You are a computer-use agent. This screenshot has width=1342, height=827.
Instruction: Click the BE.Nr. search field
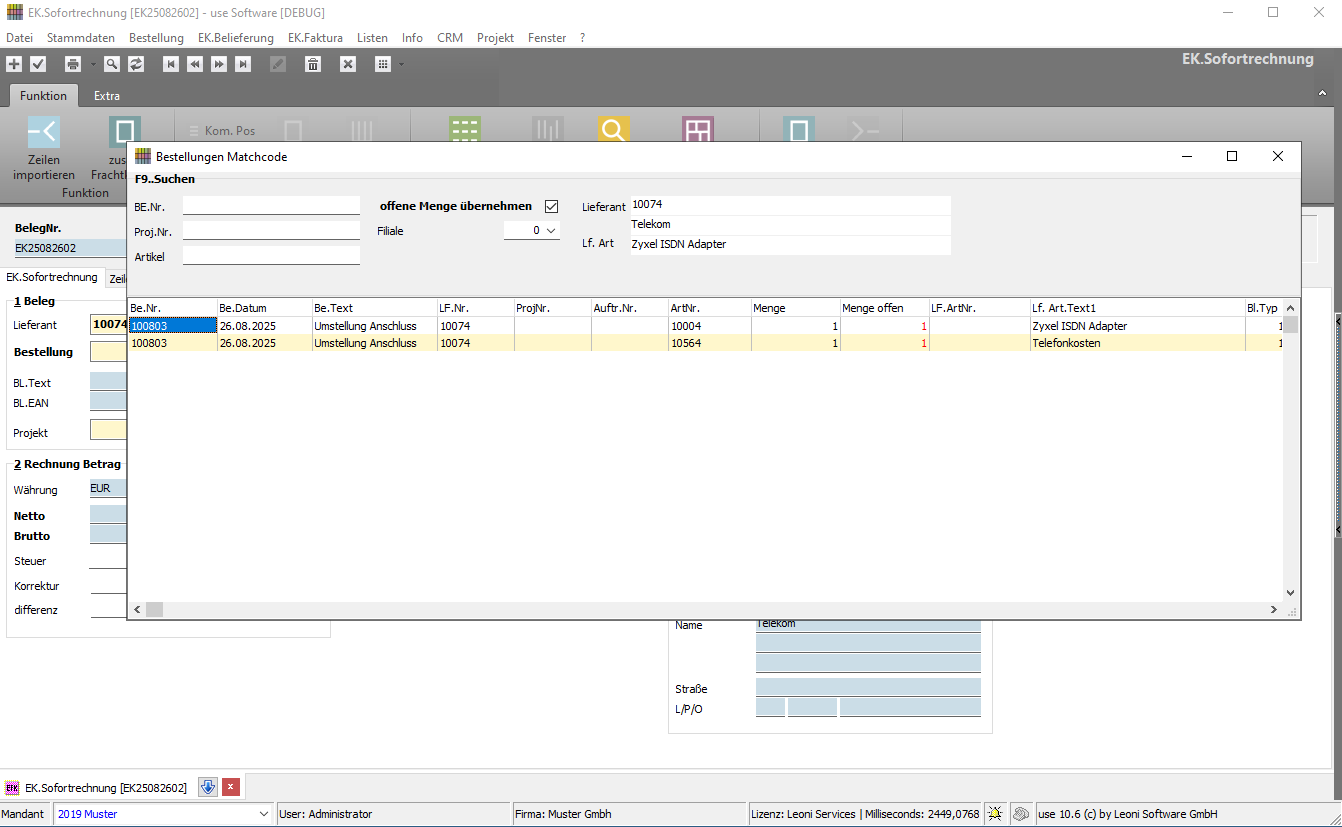tap(271, 205)
